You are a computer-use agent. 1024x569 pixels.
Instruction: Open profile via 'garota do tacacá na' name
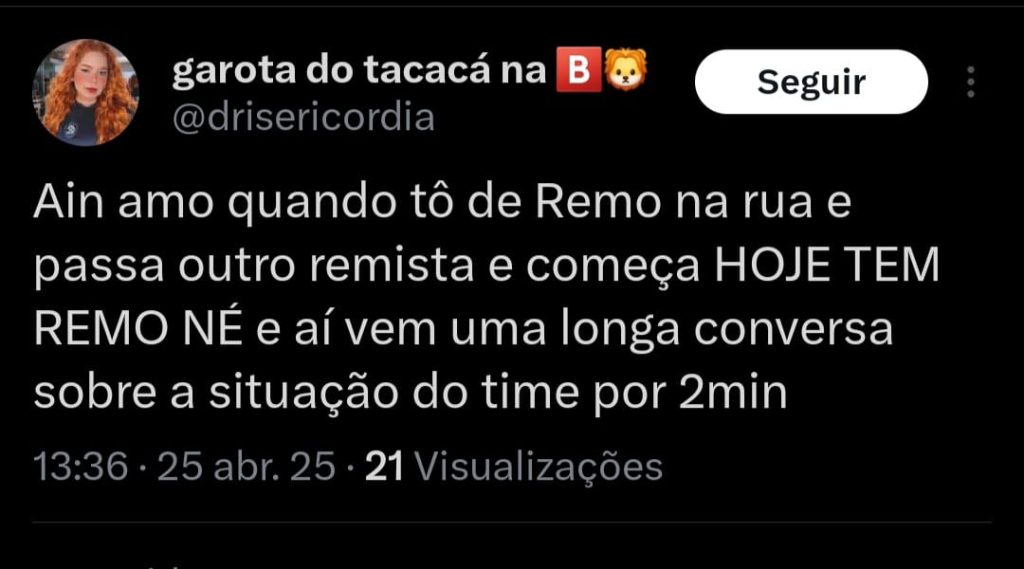[359, 70]
